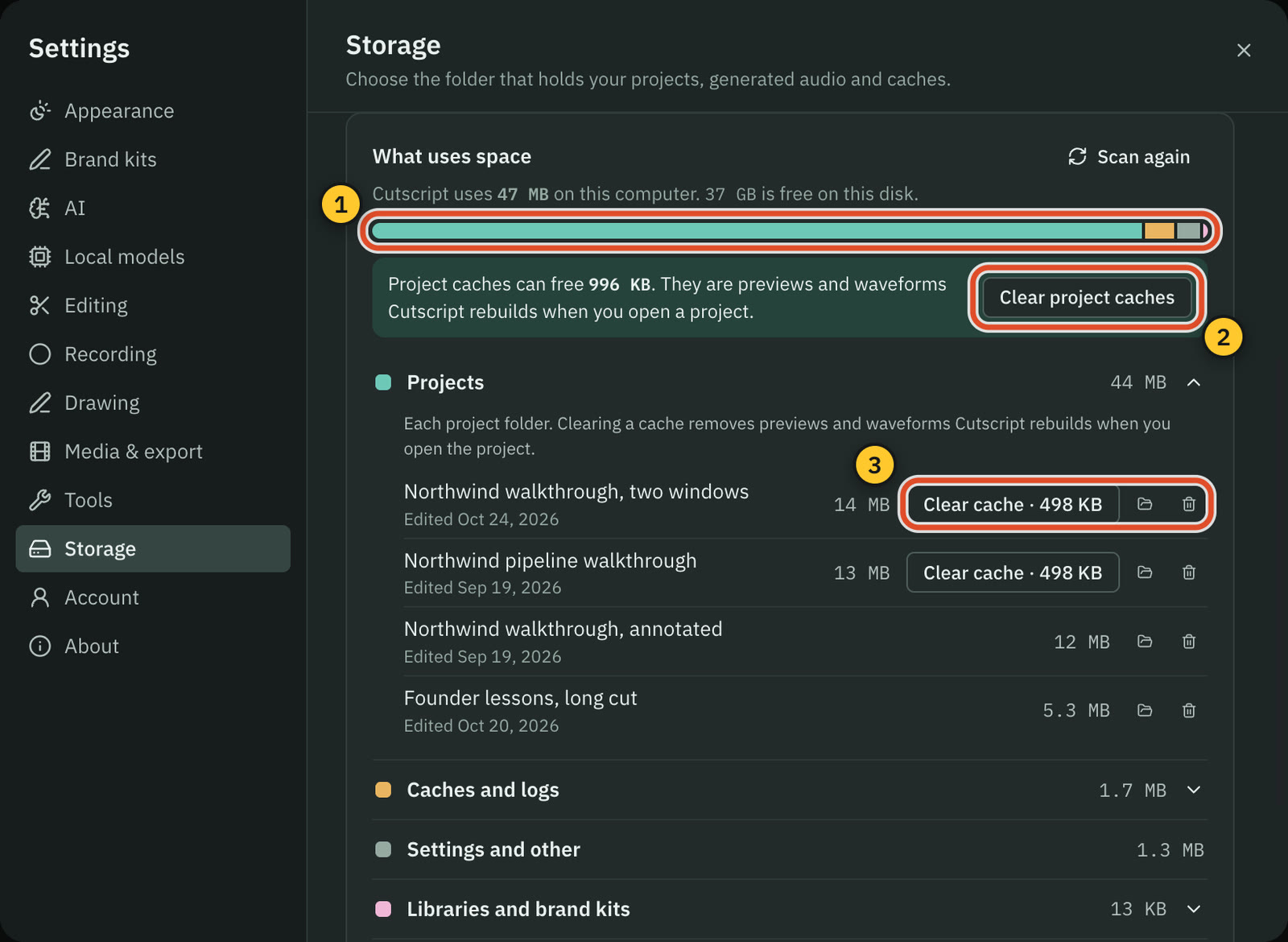Screen dimensions: 1288x942
Task: Click the Libraries and brand kits heading
Action: [x=518, y=909]
